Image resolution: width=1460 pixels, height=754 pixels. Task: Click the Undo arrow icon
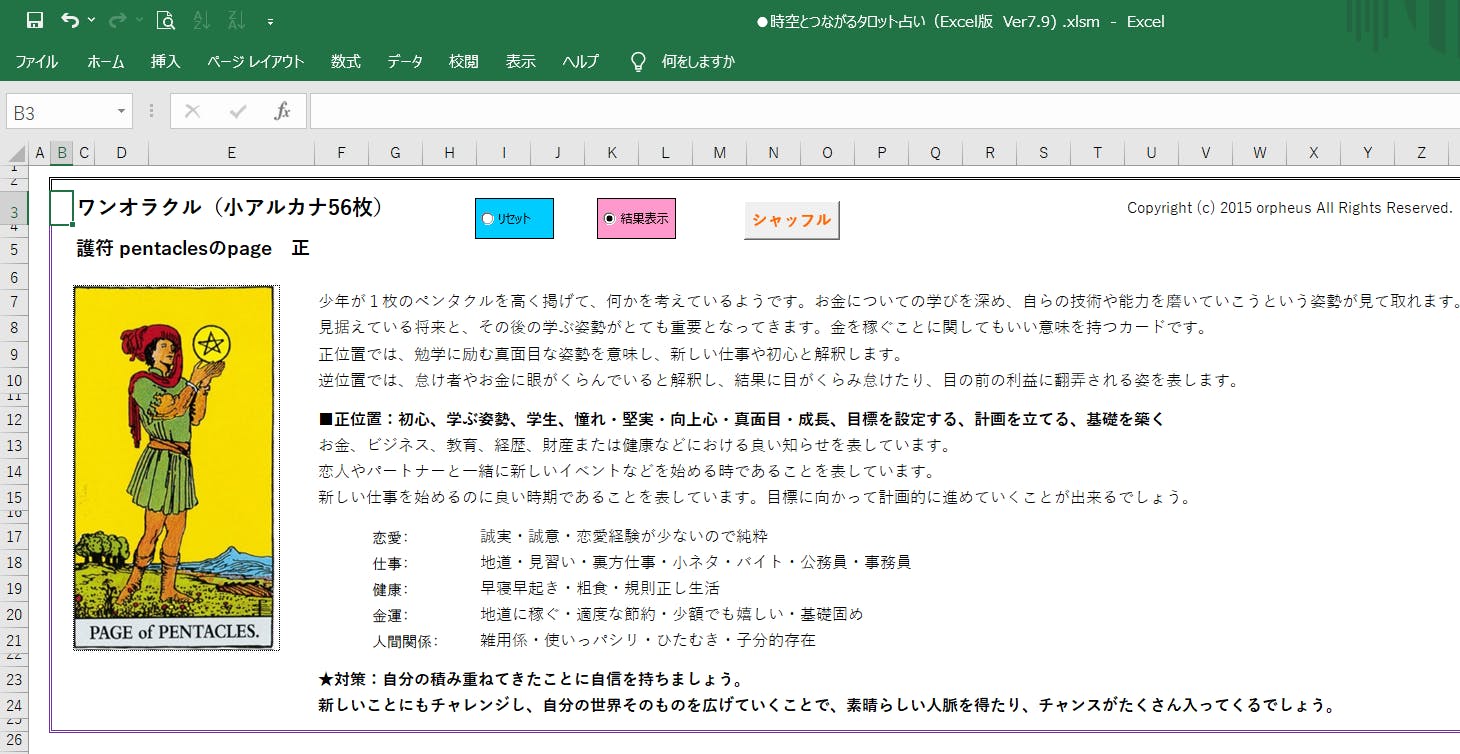(69, 20)
